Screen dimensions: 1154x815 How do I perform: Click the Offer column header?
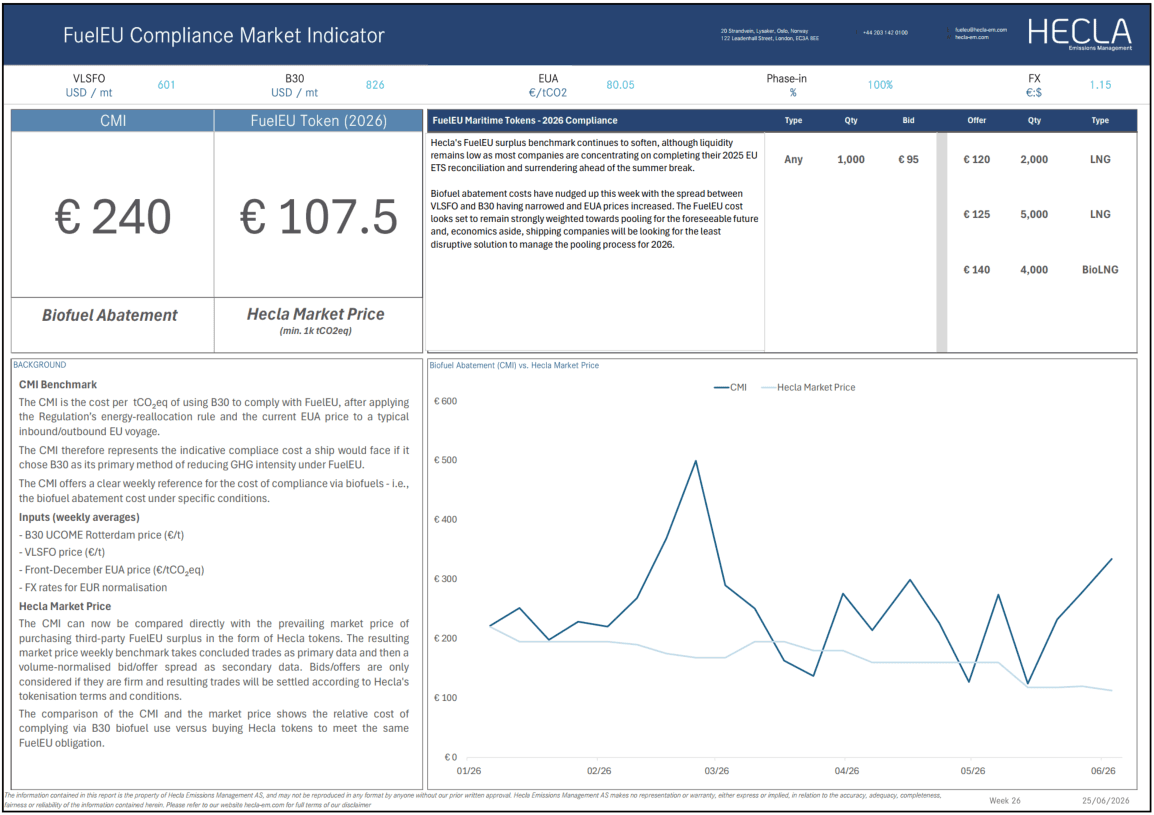click(977, 120)
